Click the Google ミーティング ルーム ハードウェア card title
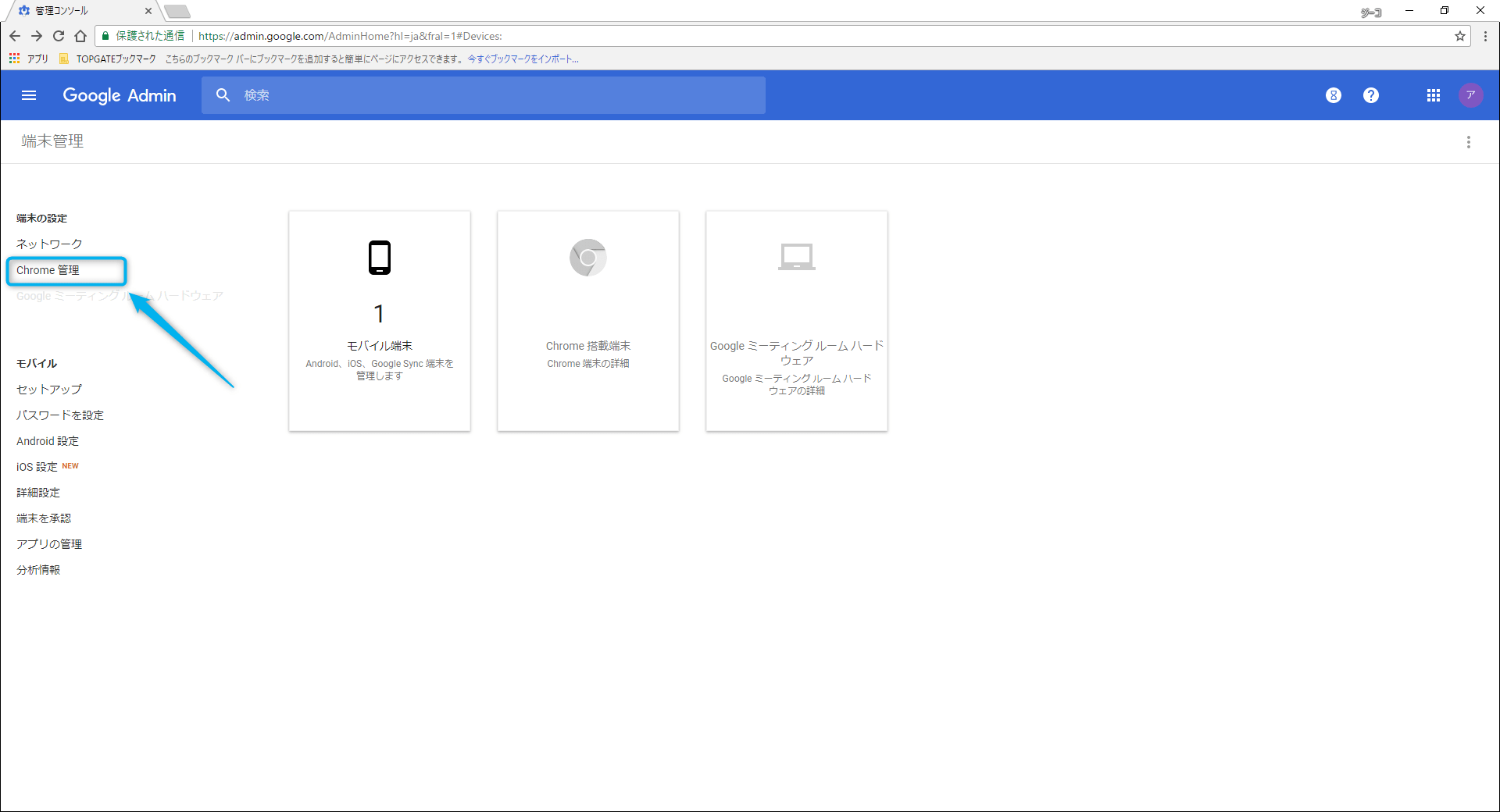The image size is (1500, 812). click(x=797, y=353)
